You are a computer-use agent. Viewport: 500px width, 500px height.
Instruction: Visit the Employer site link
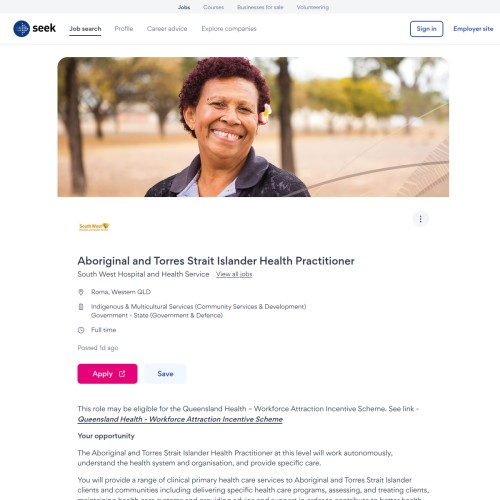[473, 29]
